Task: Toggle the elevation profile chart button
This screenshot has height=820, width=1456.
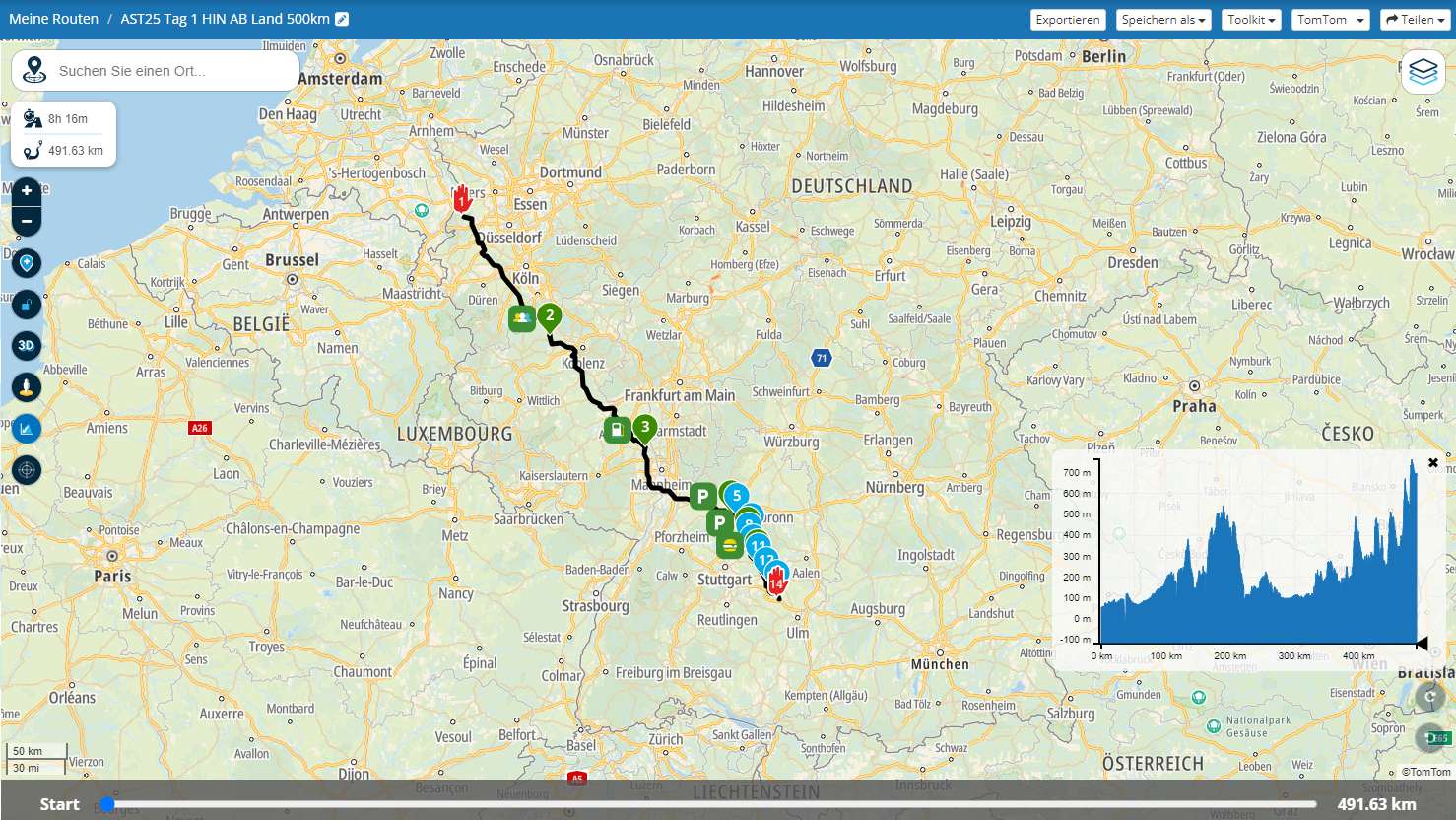Action: 27,428
